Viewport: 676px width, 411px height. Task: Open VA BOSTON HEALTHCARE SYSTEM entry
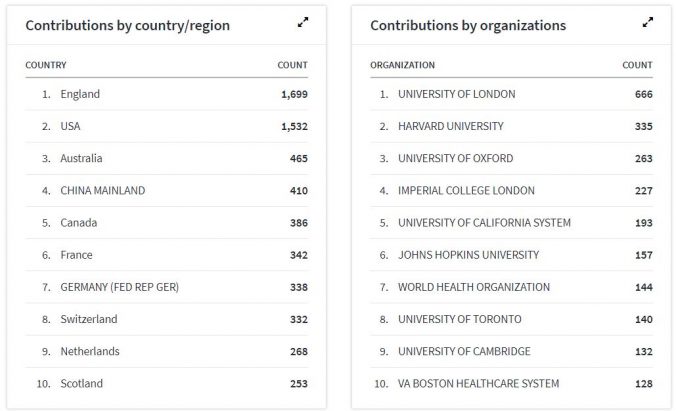478,383
